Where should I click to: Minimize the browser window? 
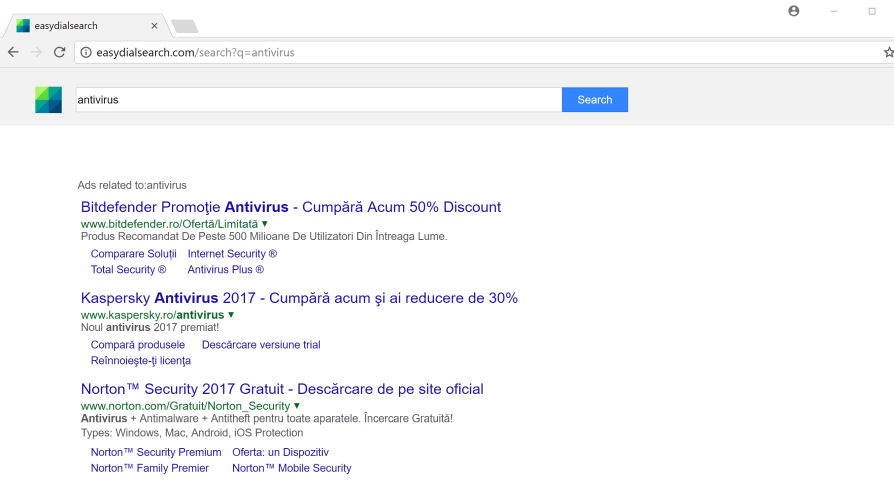(834, 11)
